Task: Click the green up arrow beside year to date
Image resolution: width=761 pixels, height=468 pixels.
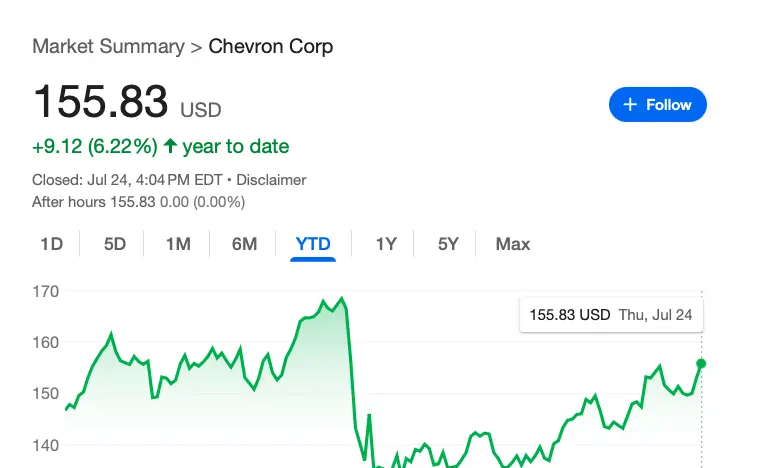Action: pos(170,147)
